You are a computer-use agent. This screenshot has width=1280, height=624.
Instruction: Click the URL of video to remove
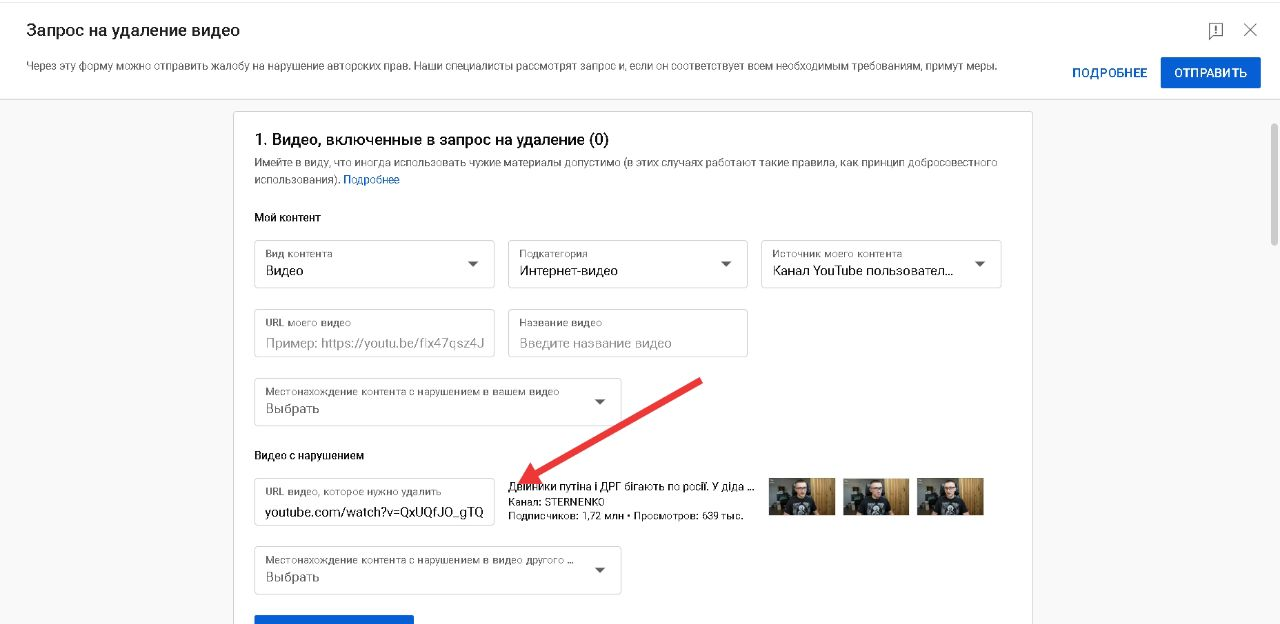[374, 502]
